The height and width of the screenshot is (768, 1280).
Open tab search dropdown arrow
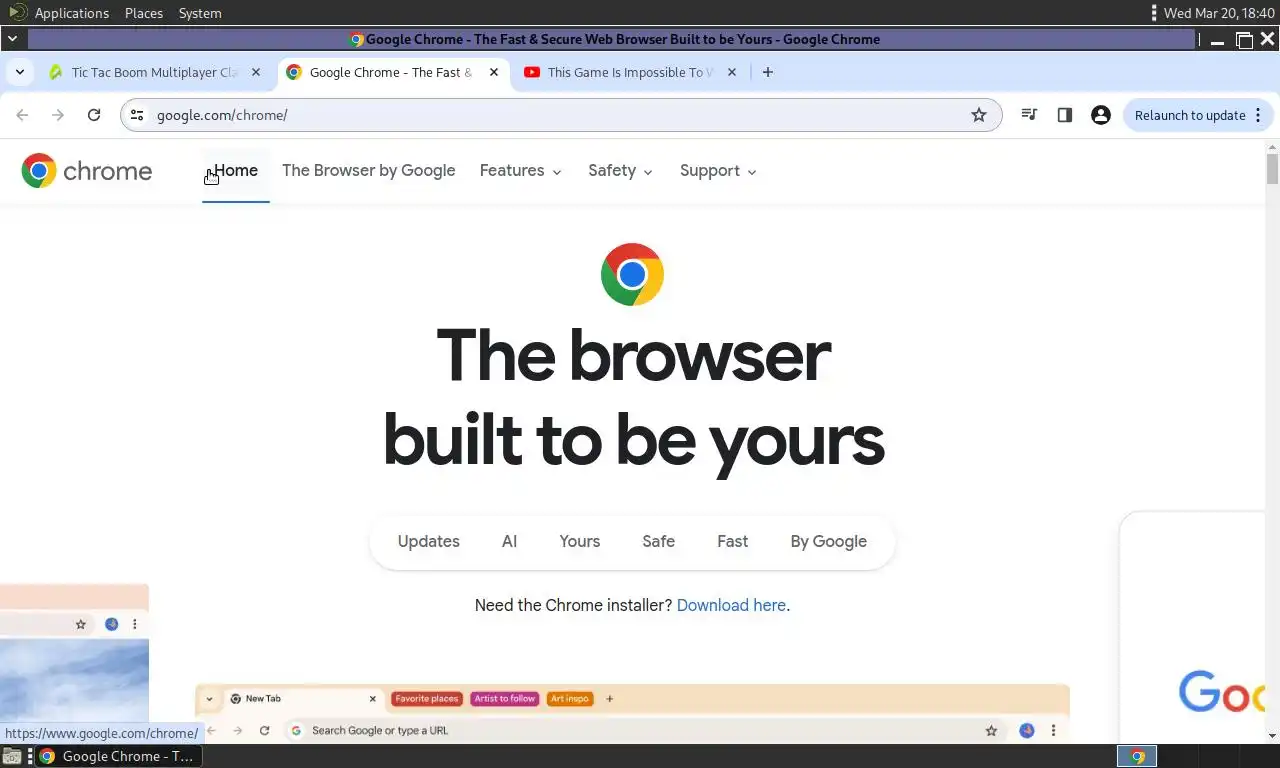(x=19, y=72)
